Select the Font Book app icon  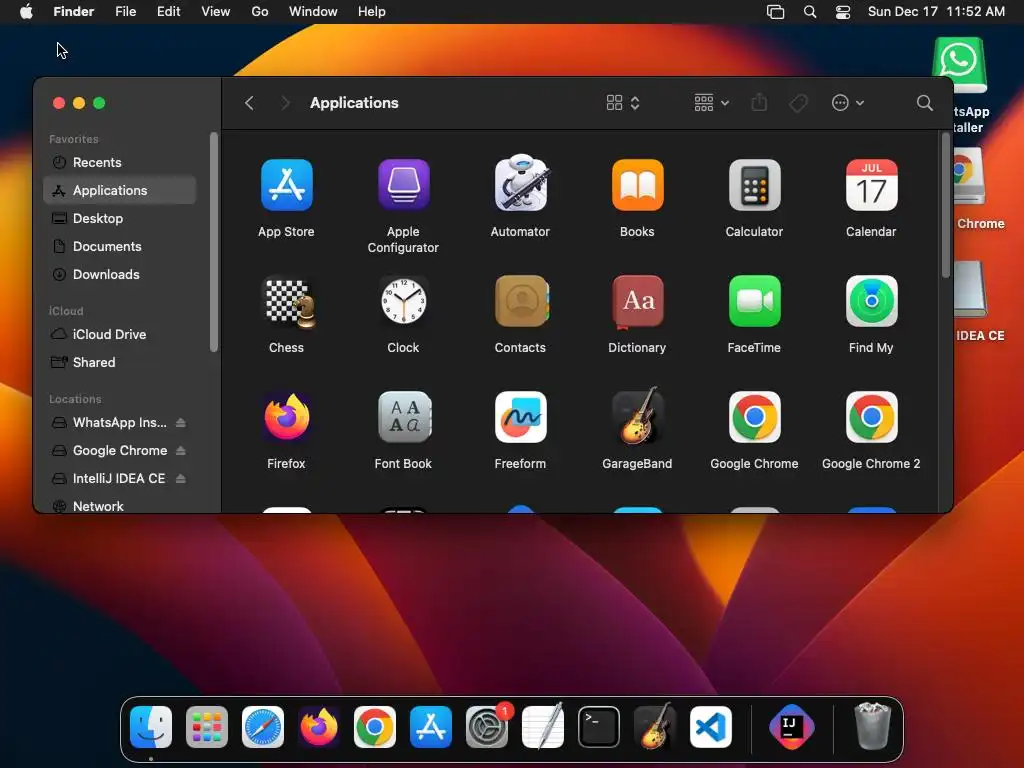(x=404, y=417)
